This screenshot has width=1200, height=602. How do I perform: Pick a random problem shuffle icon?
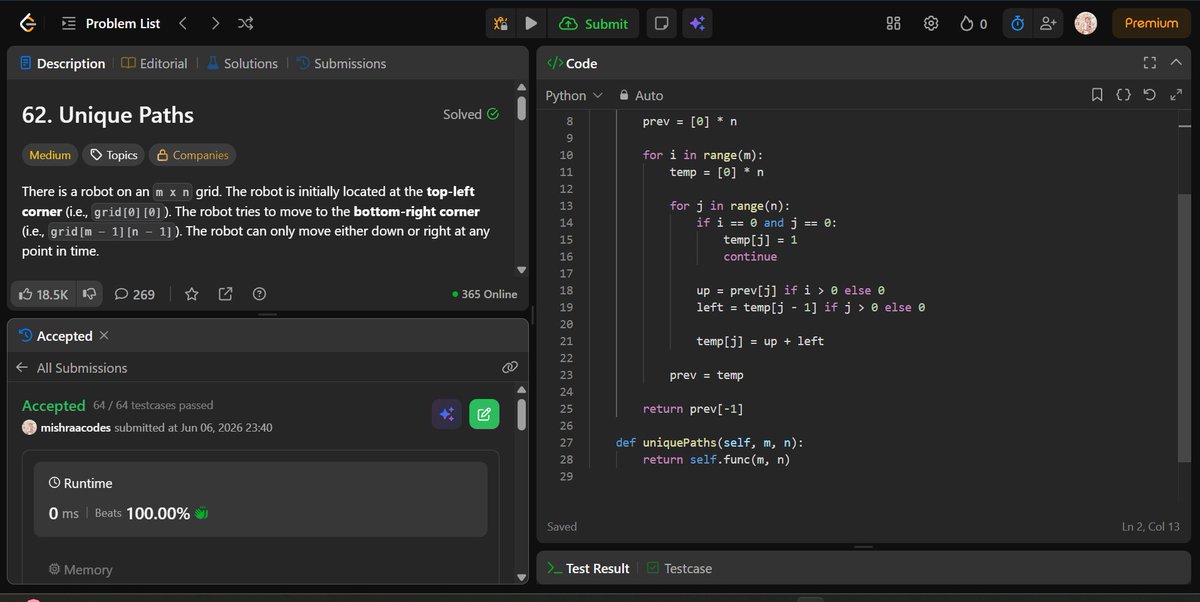(x=246, y=23)
